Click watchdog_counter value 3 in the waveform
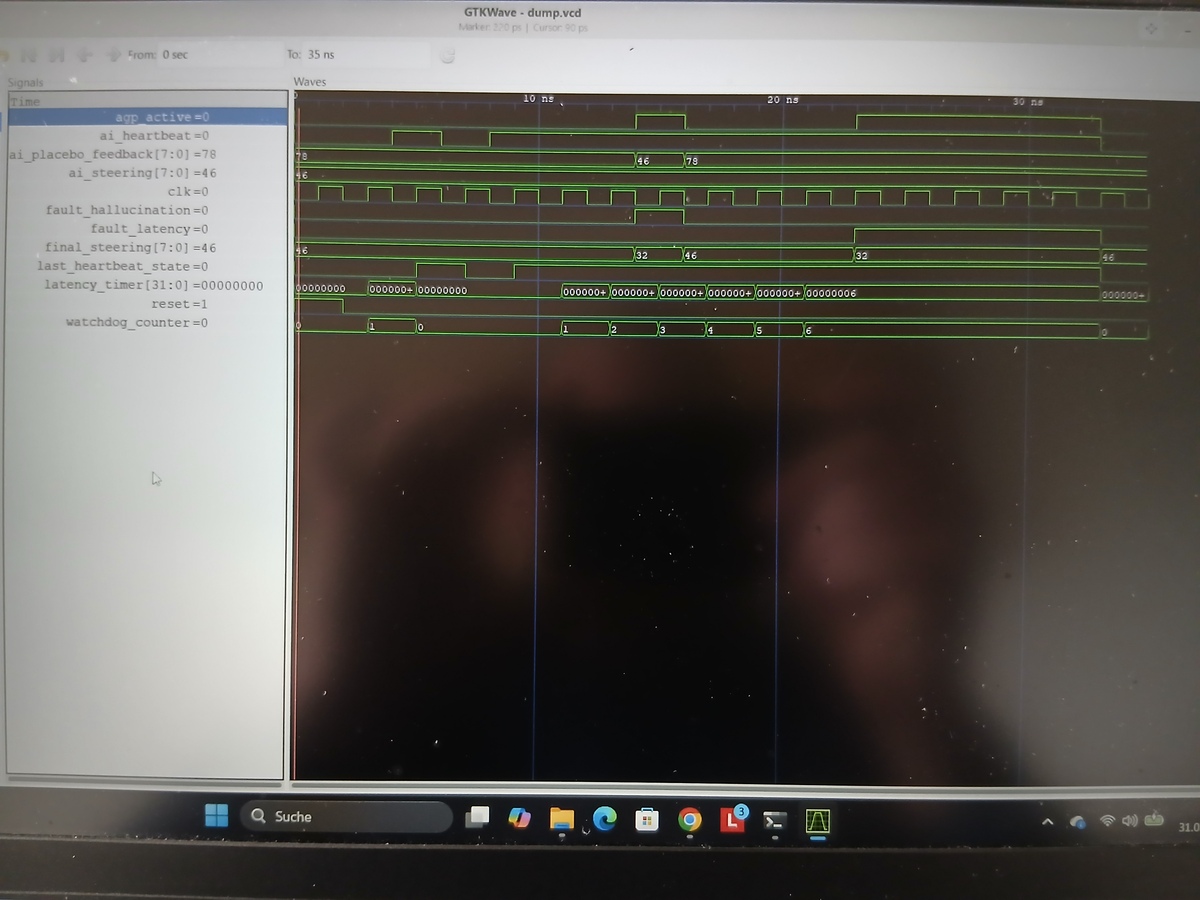1200x900 pixels. 662,329
